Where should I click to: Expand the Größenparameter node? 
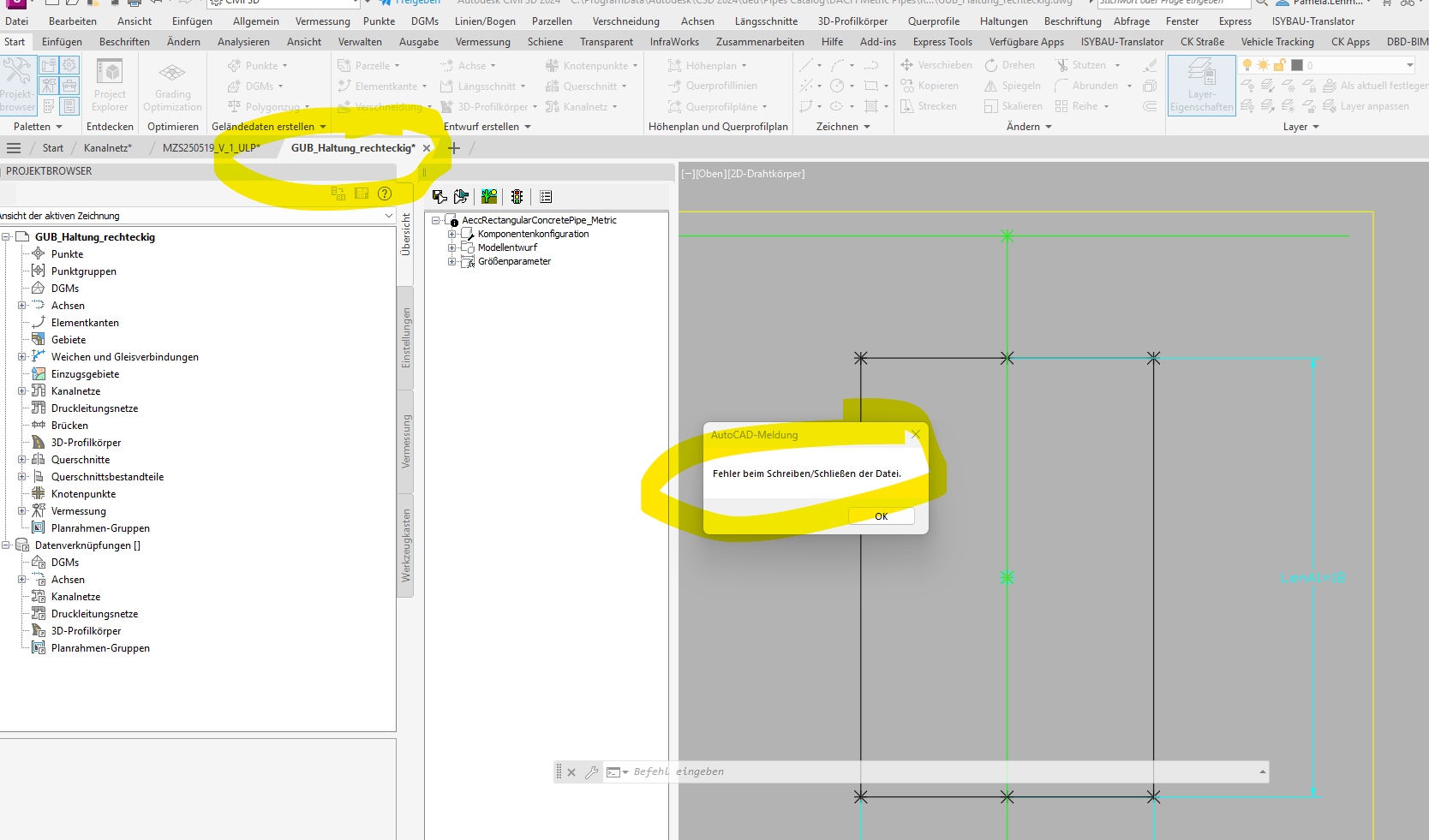click(451, 261)
